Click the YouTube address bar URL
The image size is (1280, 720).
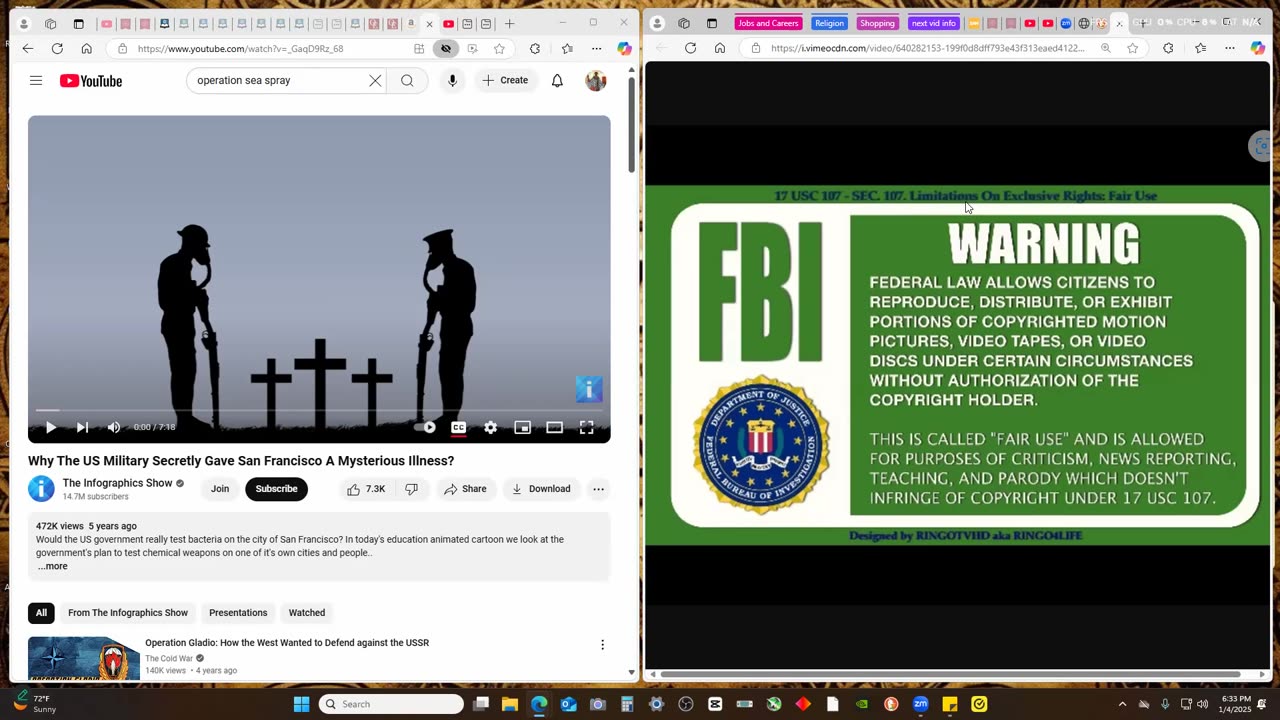click(x=240, y=49)
